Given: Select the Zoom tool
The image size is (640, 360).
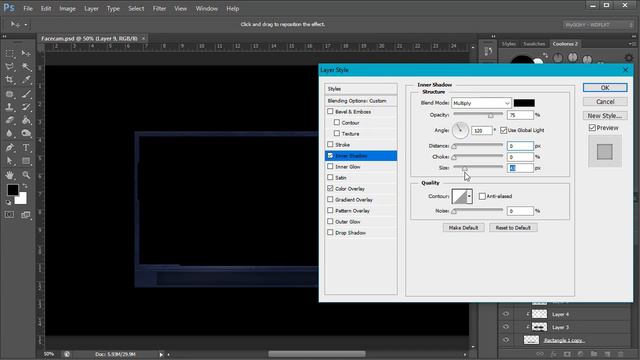Looking at the screenshot, I should pyautogui.click(x=26, y=175).
